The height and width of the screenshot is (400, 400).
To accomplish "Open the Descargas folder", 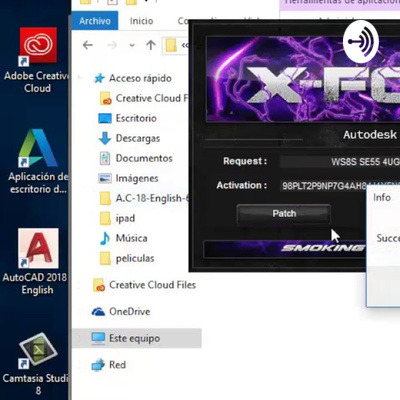I will pyautogui.click(x=129, y=138).
